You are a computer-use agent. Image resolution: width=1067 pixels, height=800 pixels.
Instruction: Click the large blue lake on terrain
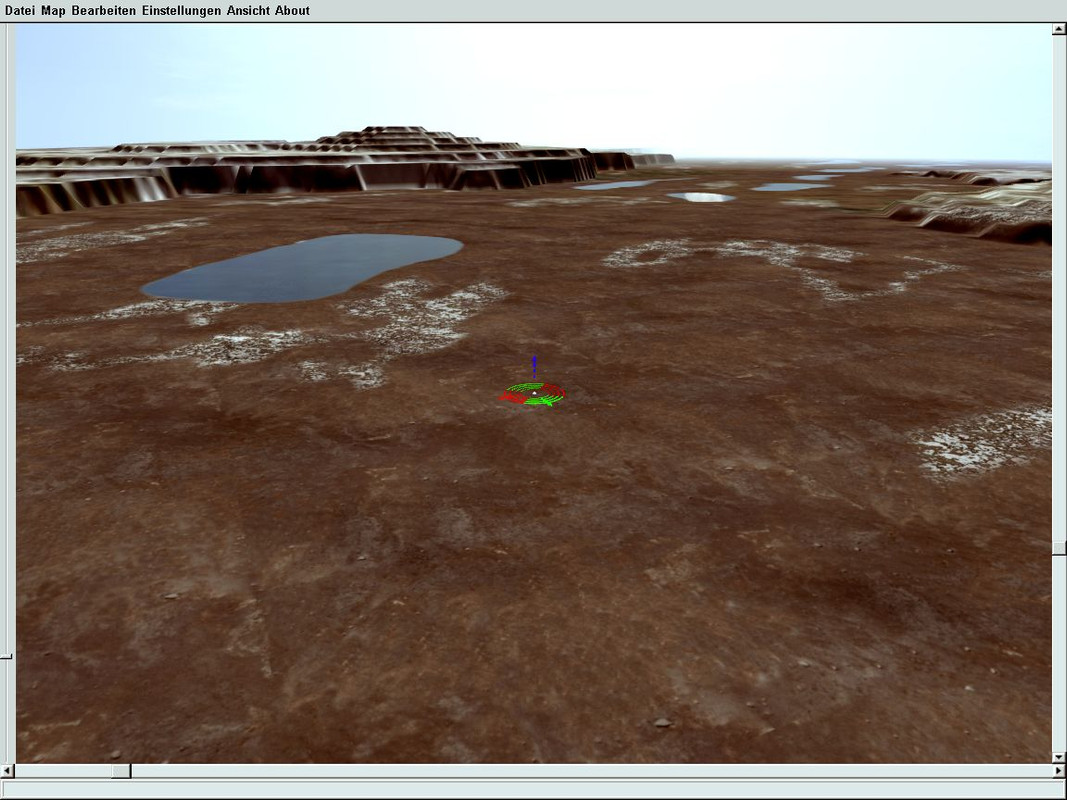click(x=302, y=267)
